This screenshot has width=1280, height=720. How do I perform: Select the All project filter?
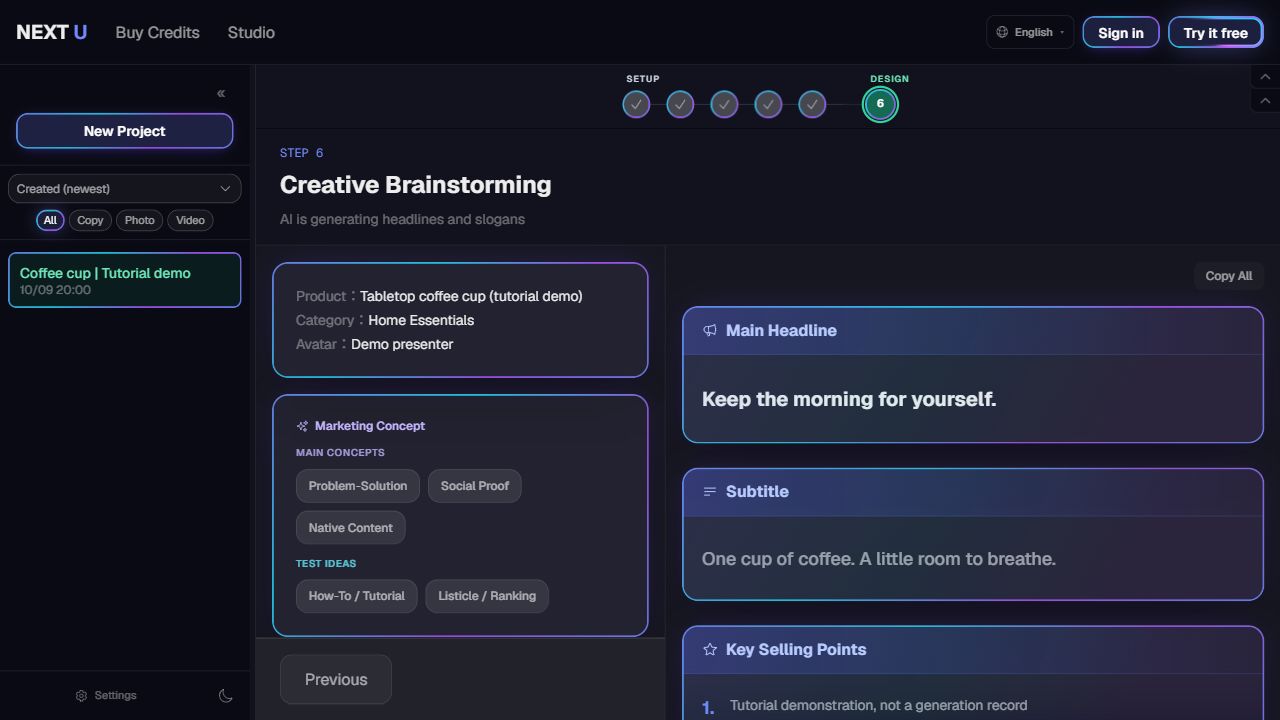pyautogui.click(x=50, y=220)
